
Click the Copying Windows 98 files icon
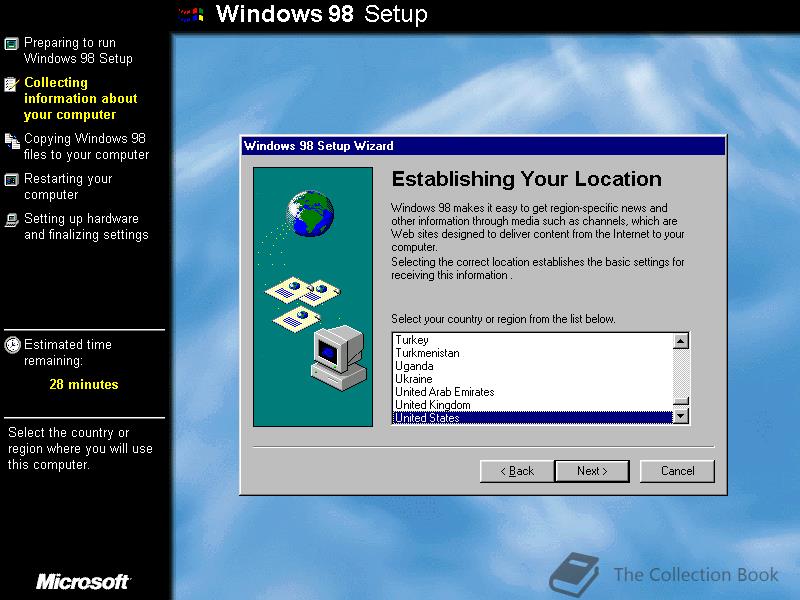point(12,141)
